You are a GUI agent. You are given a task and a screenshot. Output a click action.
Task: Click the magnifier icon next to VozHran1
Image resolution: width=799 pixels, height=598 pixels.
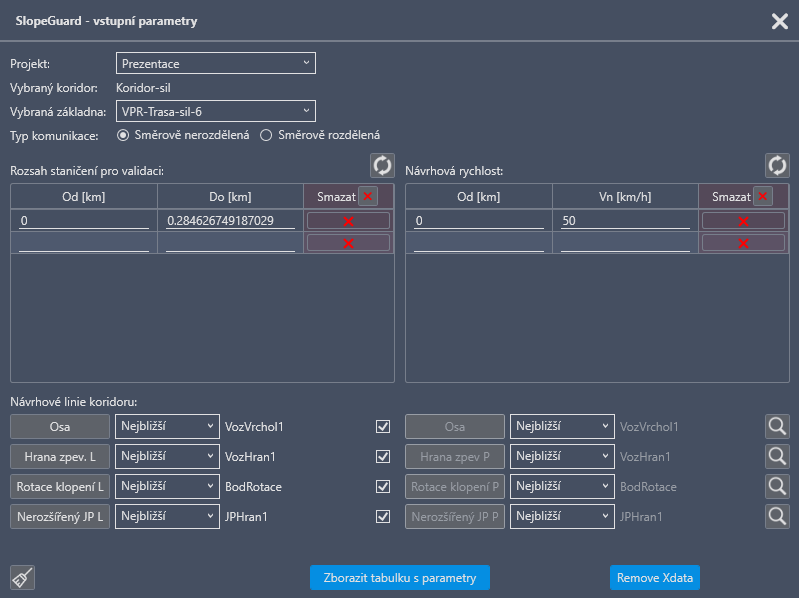[x=777, y=457]
